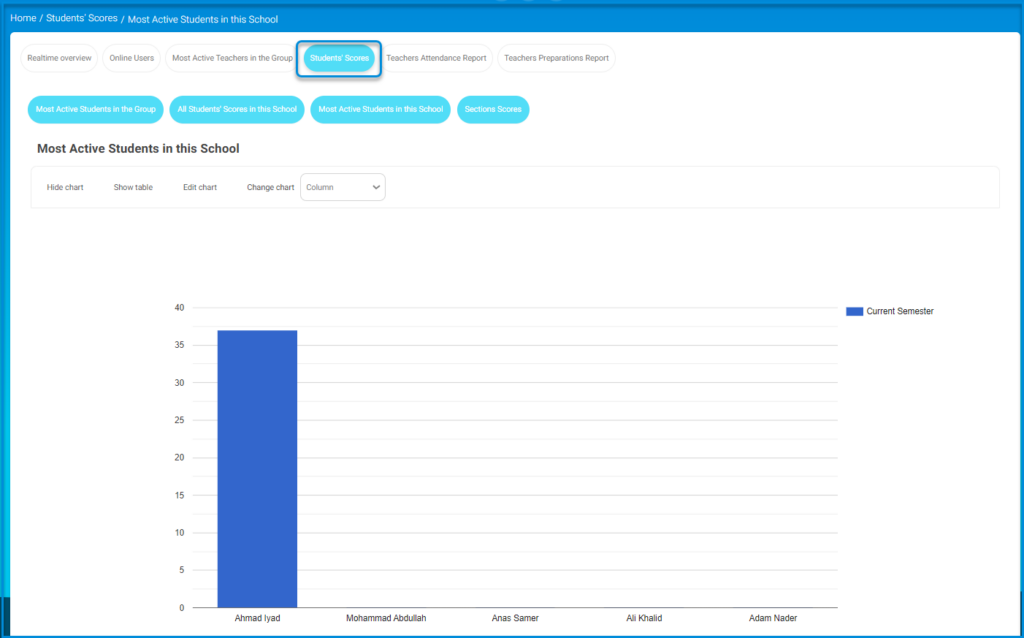Click the Ahmad Iyad blue bar
This screenshot has width=1024, height=638.
(x=257, y=469)
